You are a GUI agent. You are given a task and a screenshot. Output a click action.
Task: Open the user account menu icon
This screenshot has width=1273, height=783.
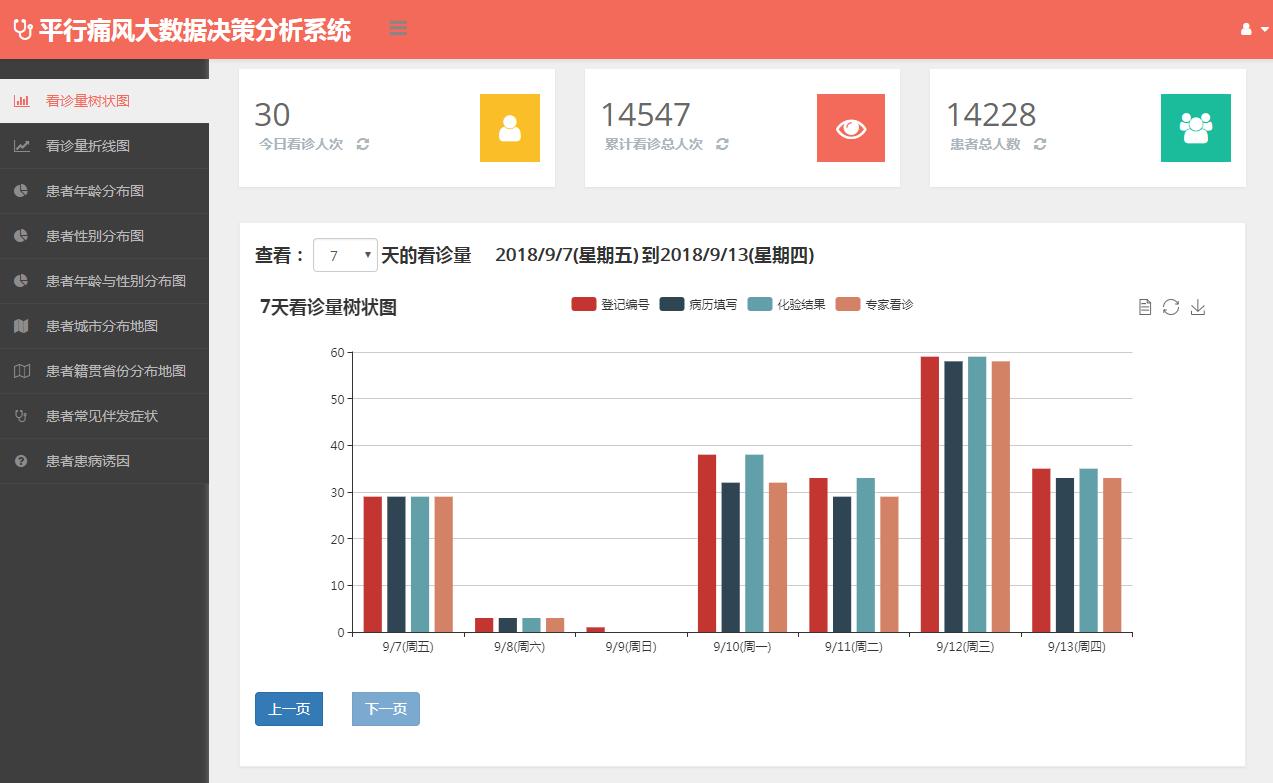click(1253, 30)
